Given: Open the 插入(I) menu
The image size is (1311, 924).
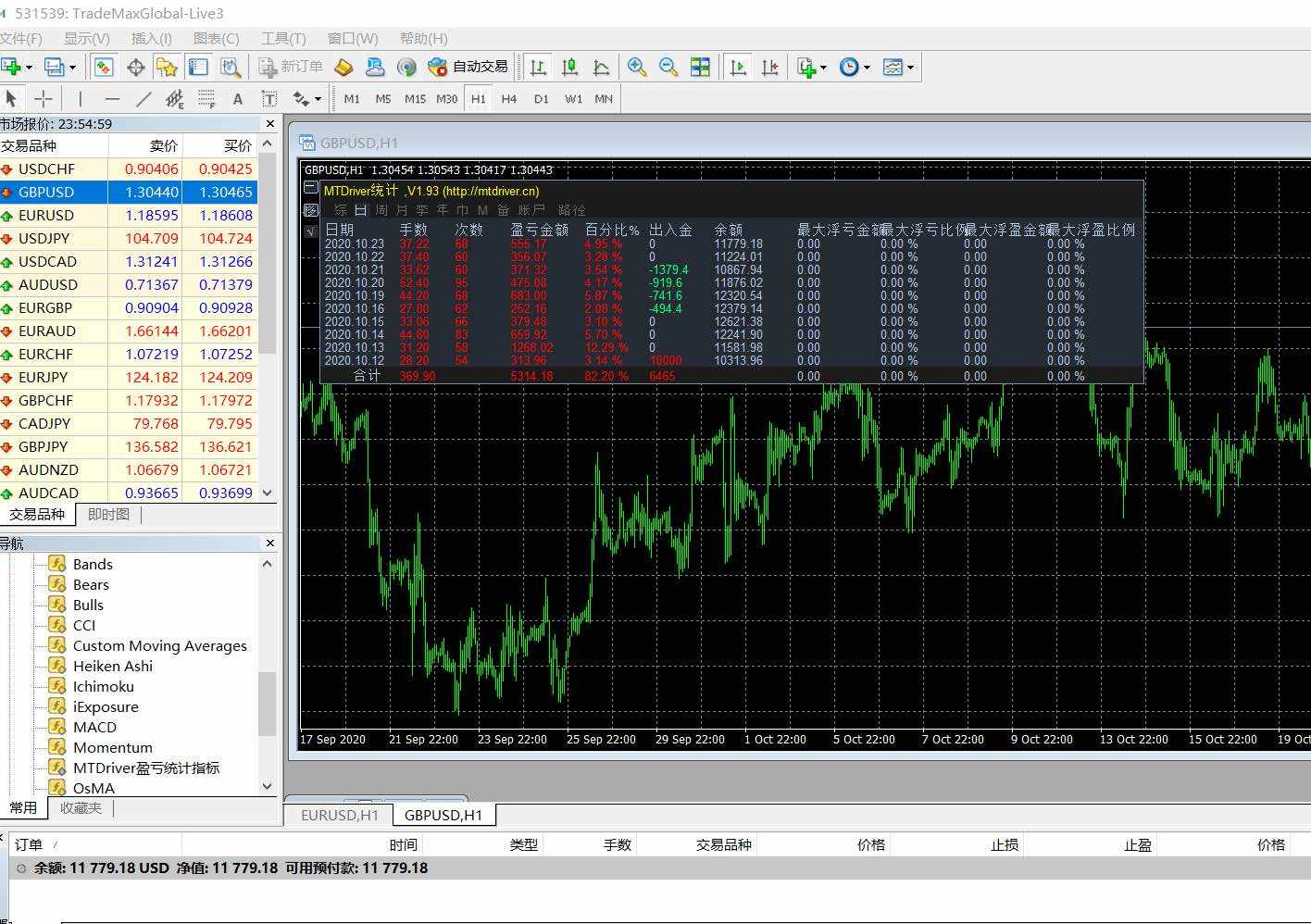Looking at the screenshot, I should coord(151,38).
